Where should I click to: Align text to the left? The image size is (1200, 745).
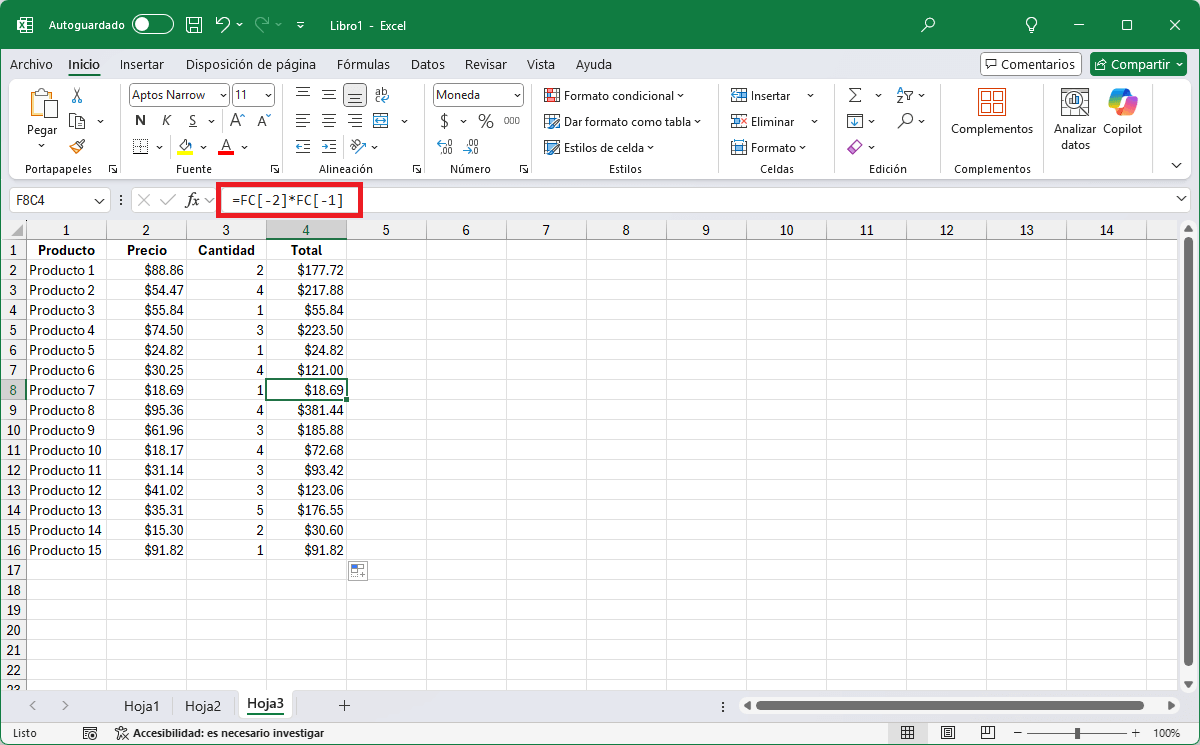pos(303,121)
